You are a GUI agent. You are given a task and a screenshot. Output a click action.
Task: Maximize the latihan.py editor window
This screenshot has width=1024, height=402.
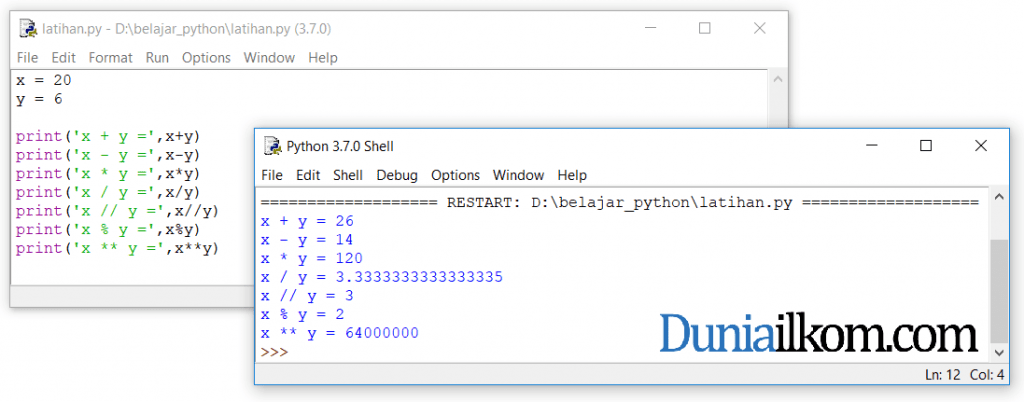[704, 28]
